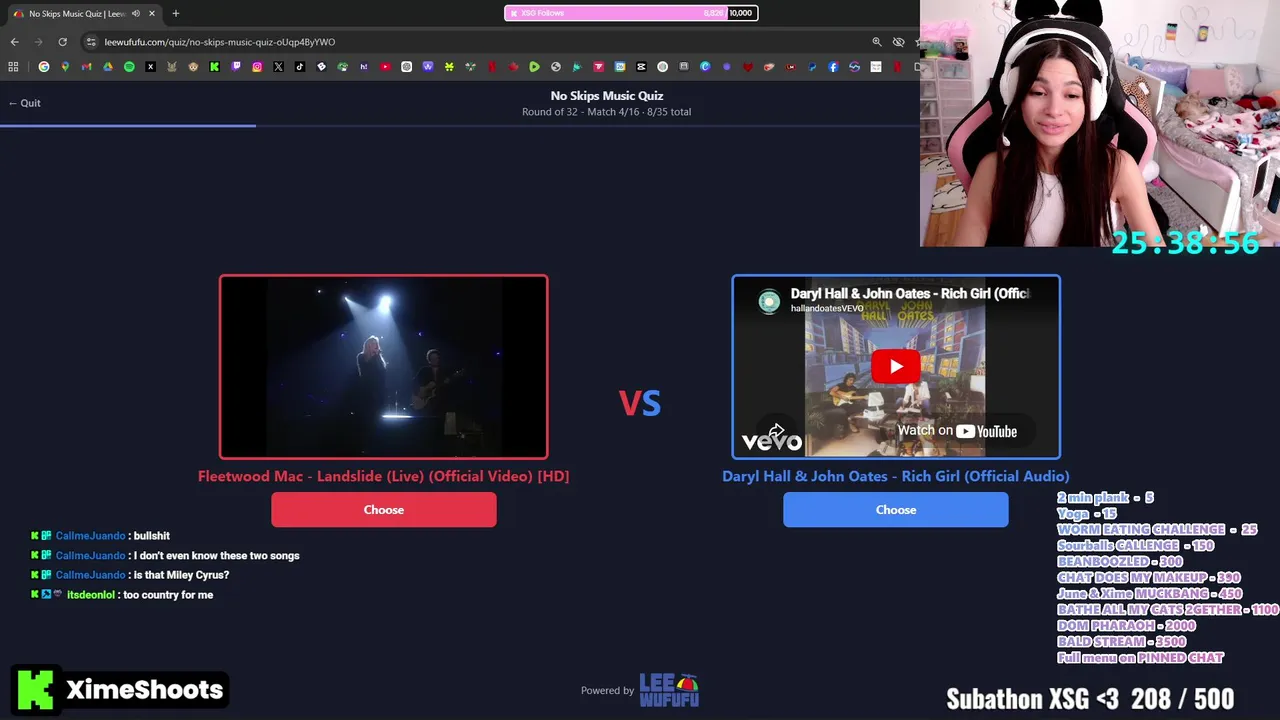Open the Twitch bookmark
The width and height of the screenshot is (1280, 720).
(x=236, y=67)
